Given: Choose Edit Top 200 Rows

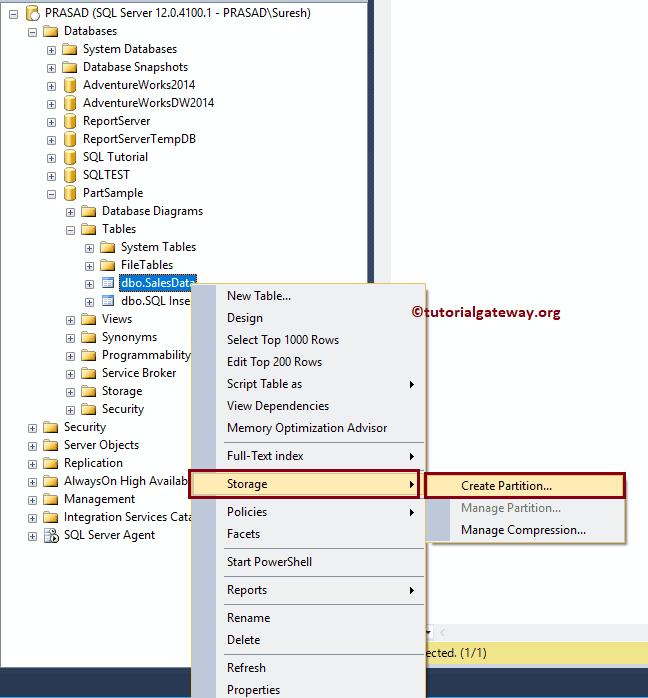Looking at the screenshot, I should (309, 362).
